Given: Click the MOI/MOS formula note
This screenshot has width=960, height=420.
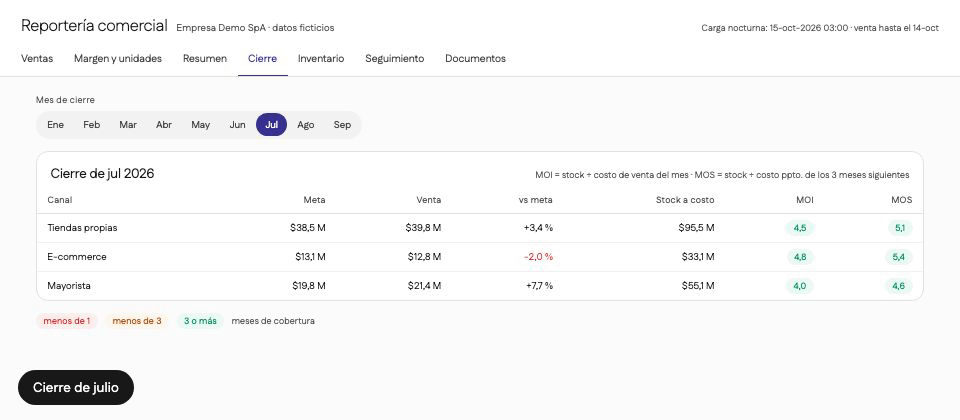Looking at the screenshot, I should pos(722,175).
